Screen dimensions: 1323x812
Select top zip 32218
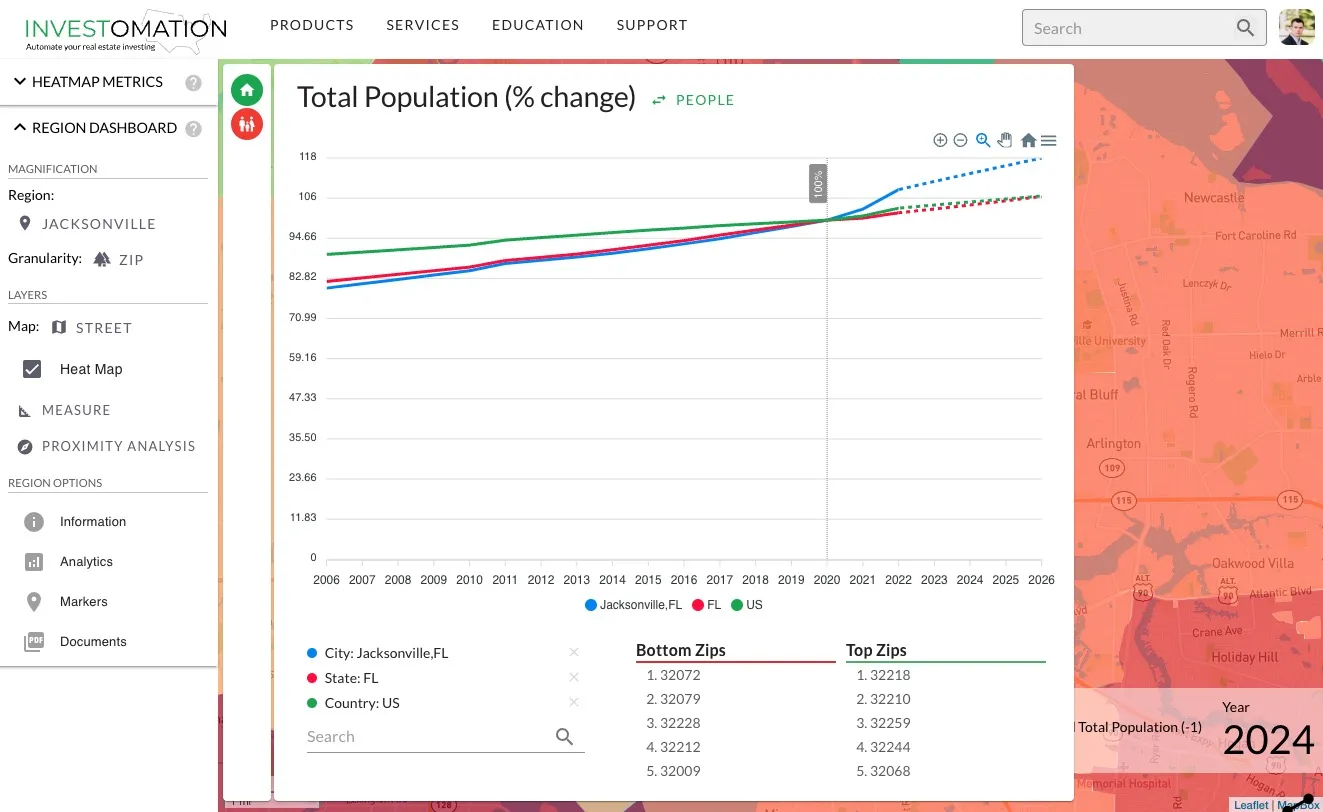[x=889, y=675]
